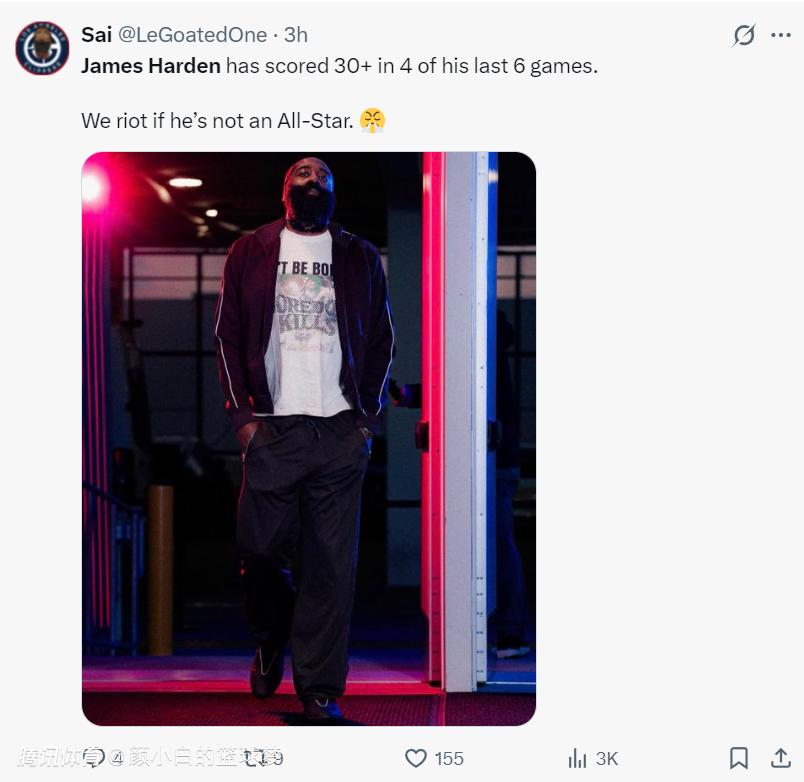
Task: Click the text 'We riot if he's not an All-Star'
Action: point(217,121)
